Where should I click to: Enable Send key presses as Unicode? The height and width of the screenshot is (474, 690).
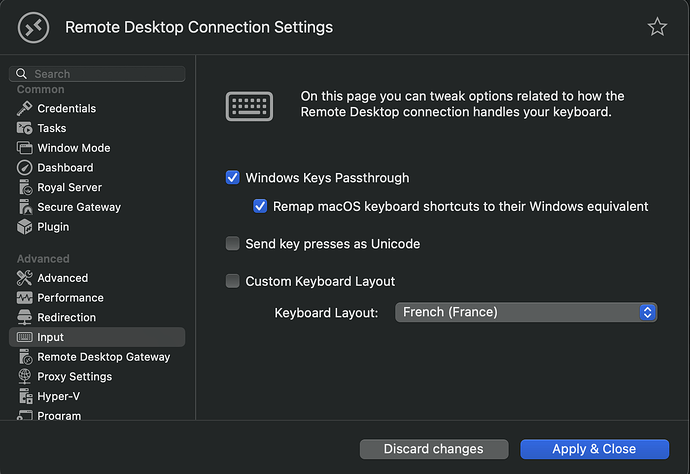[233, 244]
